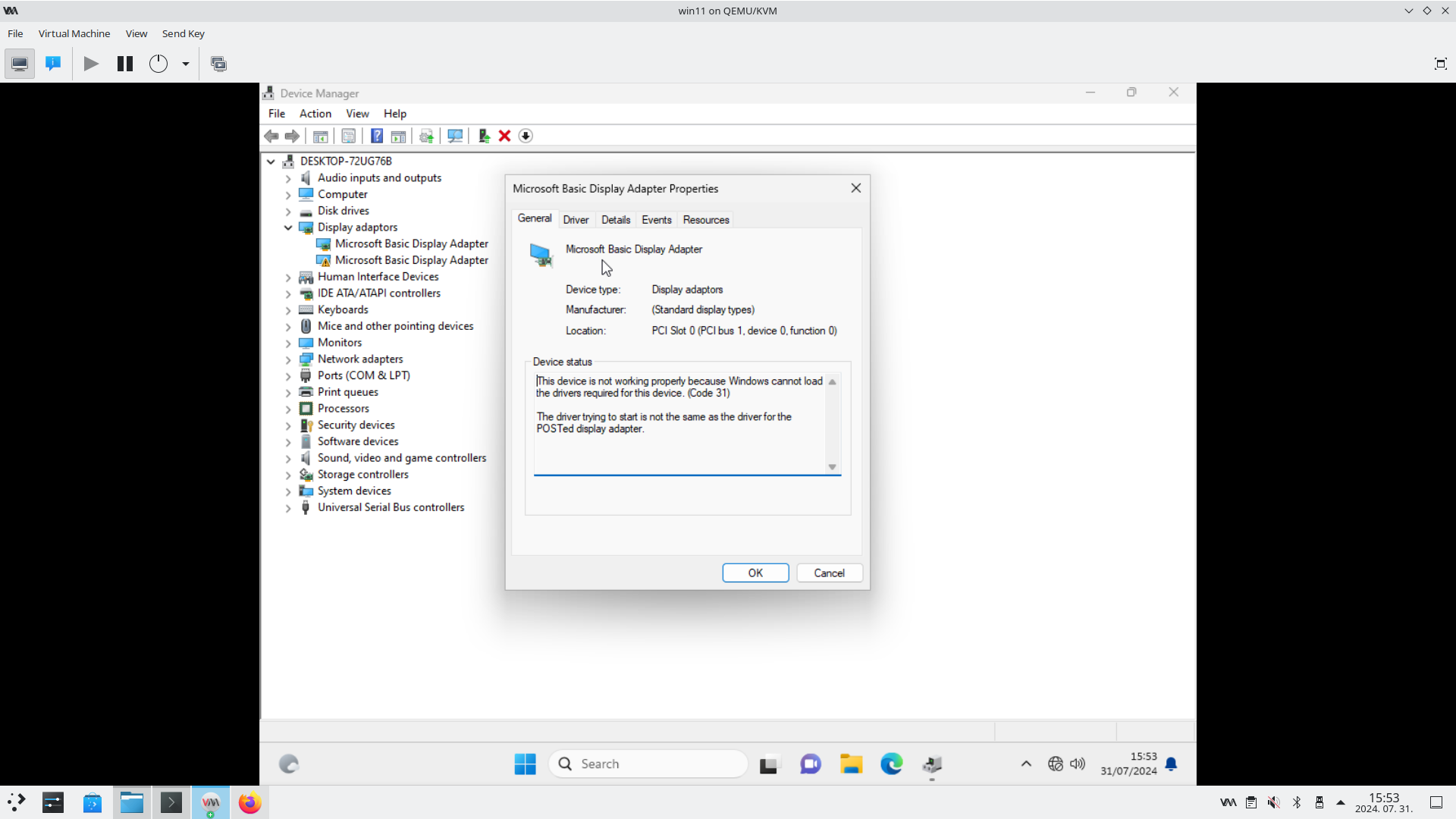
Task: Switch to the Resources tab
Action: (x=706, y=220)
